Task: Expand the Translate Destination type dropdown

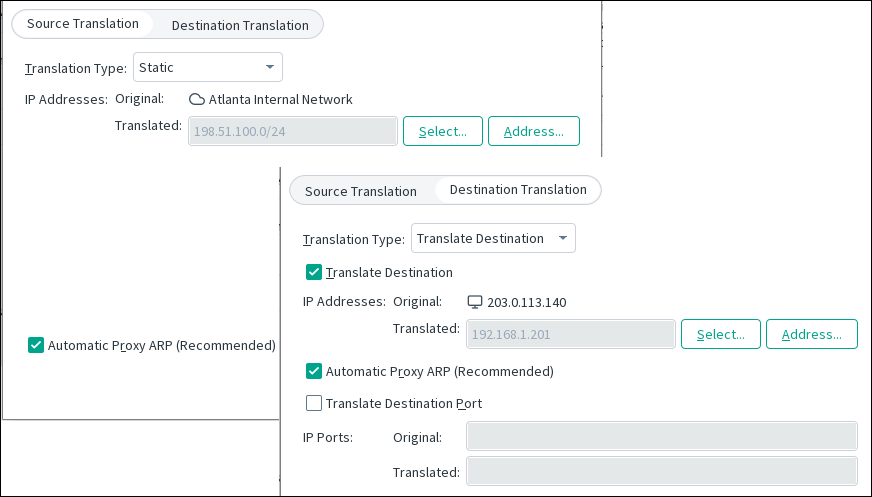Action: coord(493,239)
